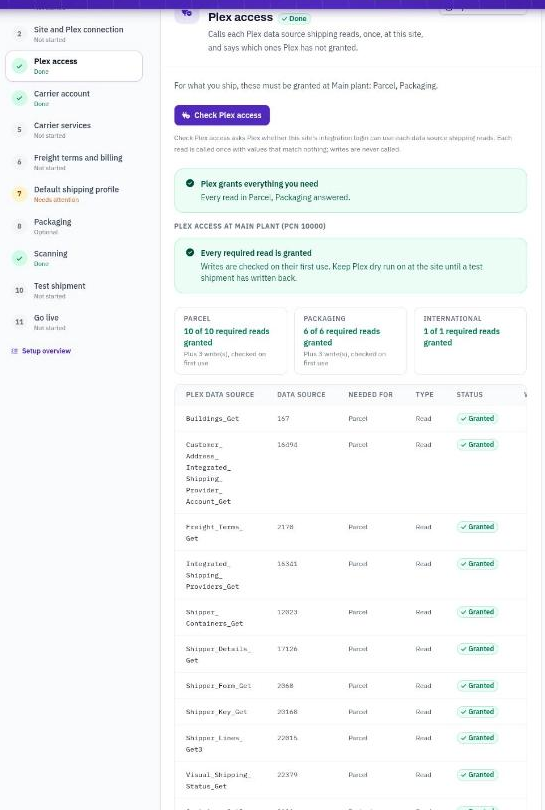Viewport: 545px width, 810px height.
Task: Click the Status column header
Action: click(x=469, y=395)
